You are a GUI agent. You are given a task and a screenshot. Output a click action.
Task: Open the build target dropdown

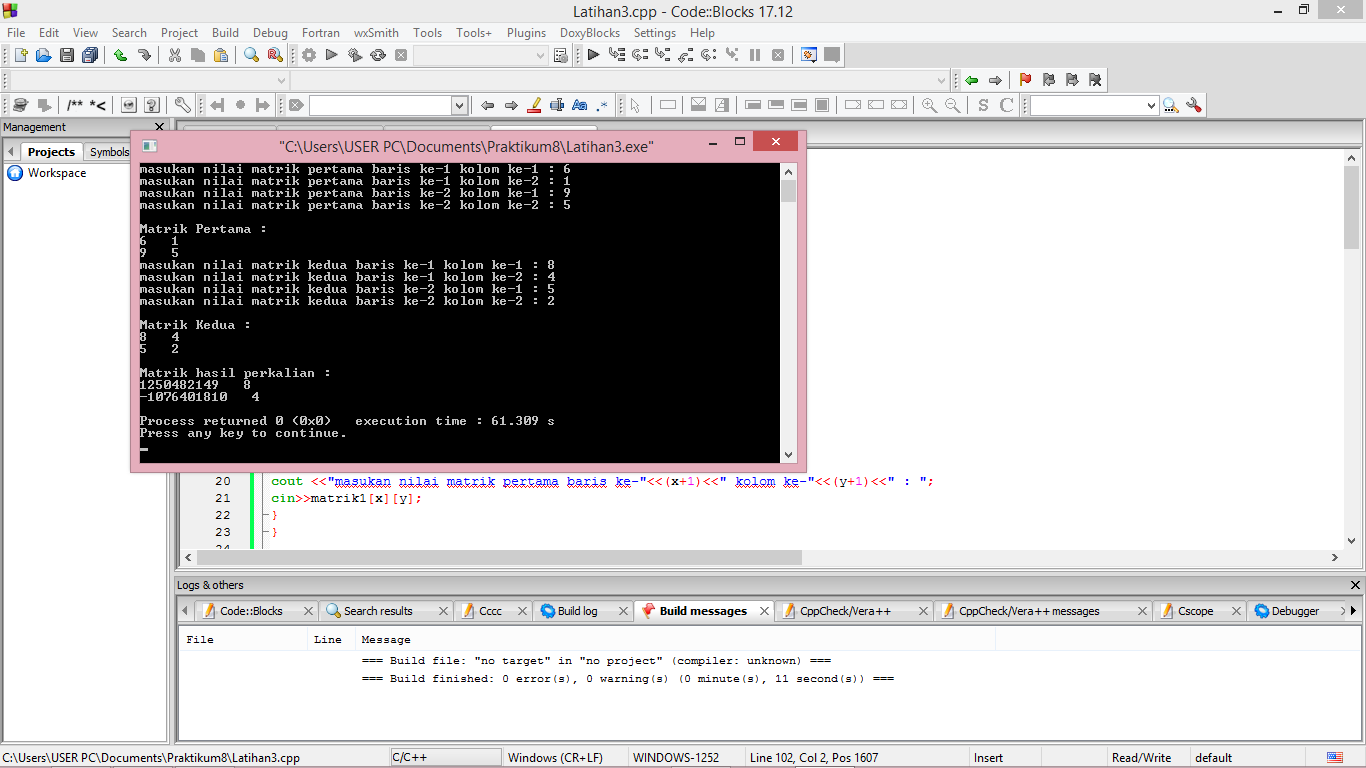[x=540, y=56]
